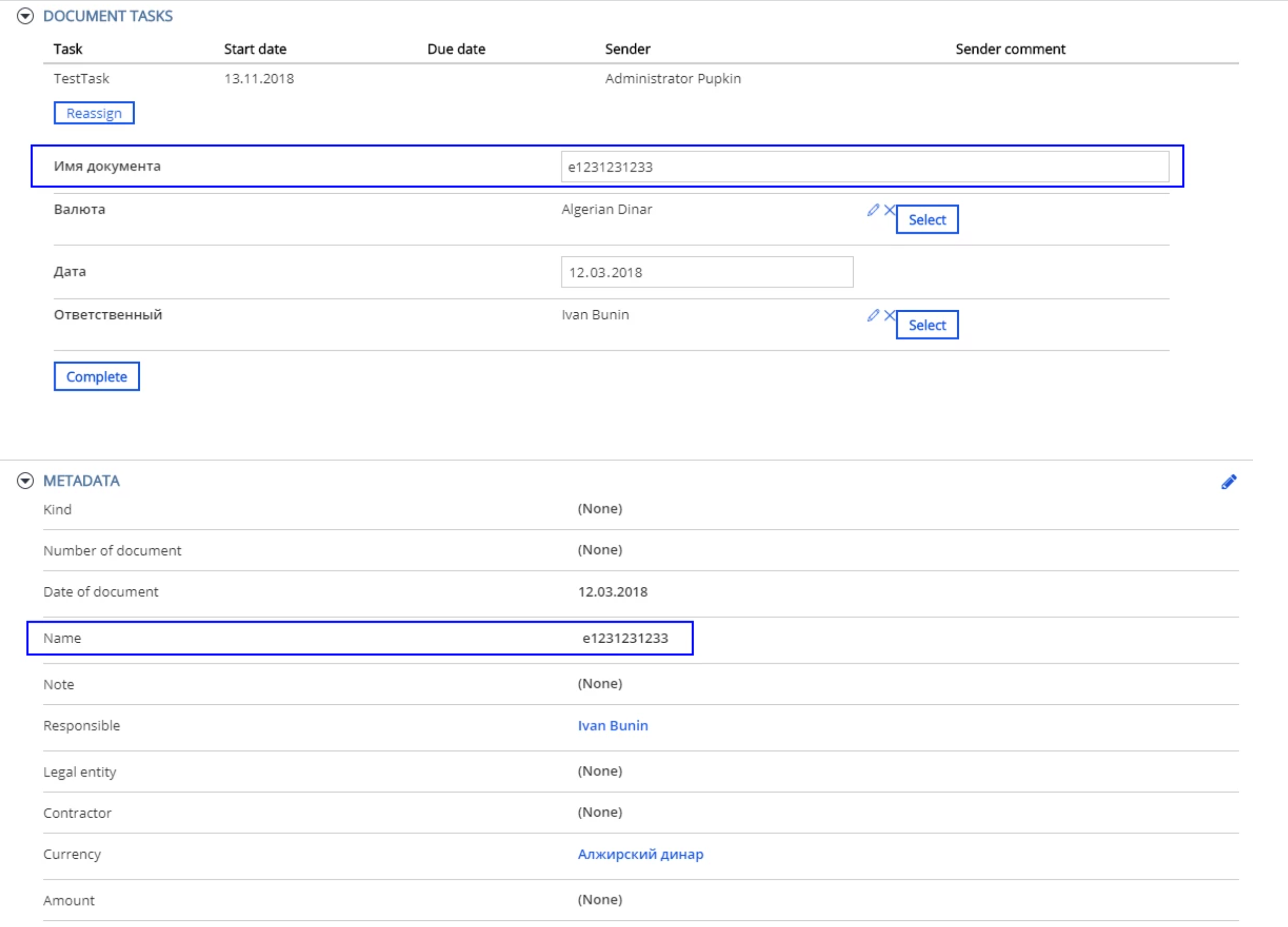Image resolution: width=1288 pixels, height=927 pixels.
Task: Click the METADATA heading
Action: click(x=82, y=481)
